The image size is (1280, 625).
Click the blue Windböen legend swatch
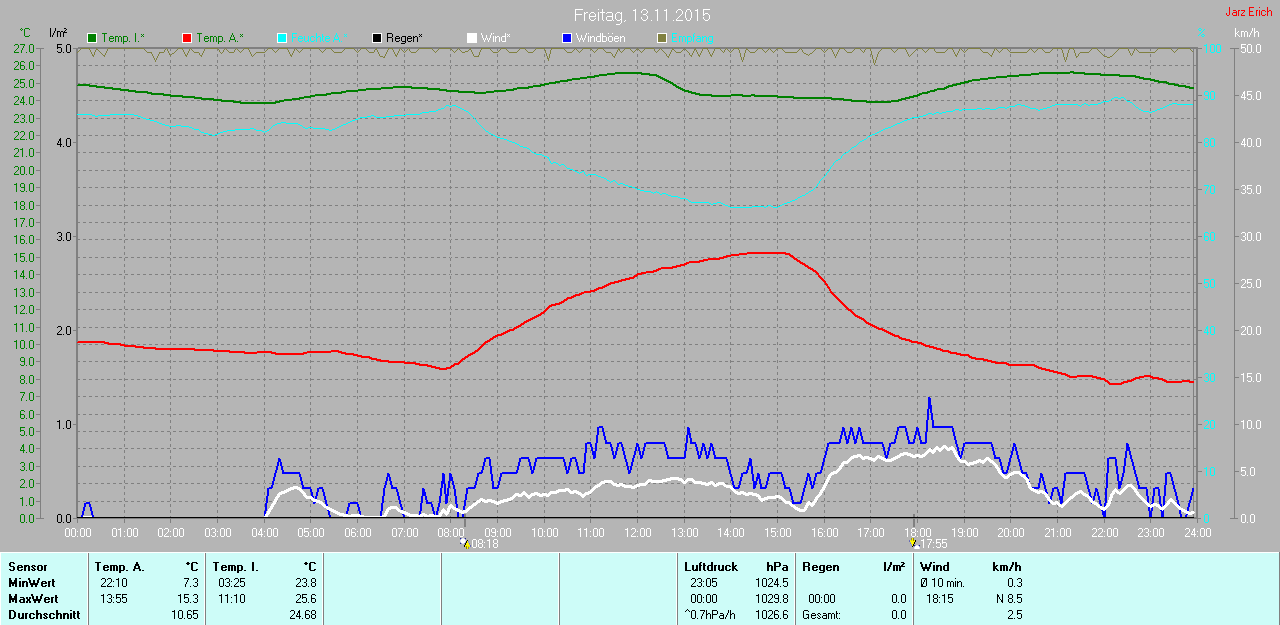pos(567,38)
